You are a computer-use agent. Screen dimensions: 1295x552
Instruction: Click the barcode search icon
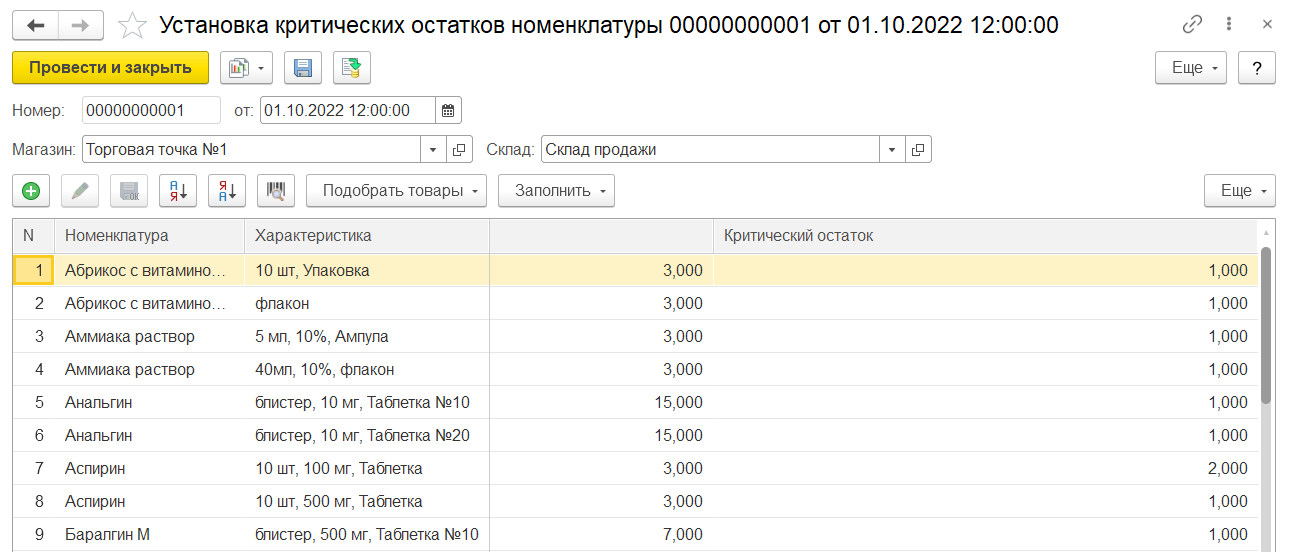coord(276,191)
